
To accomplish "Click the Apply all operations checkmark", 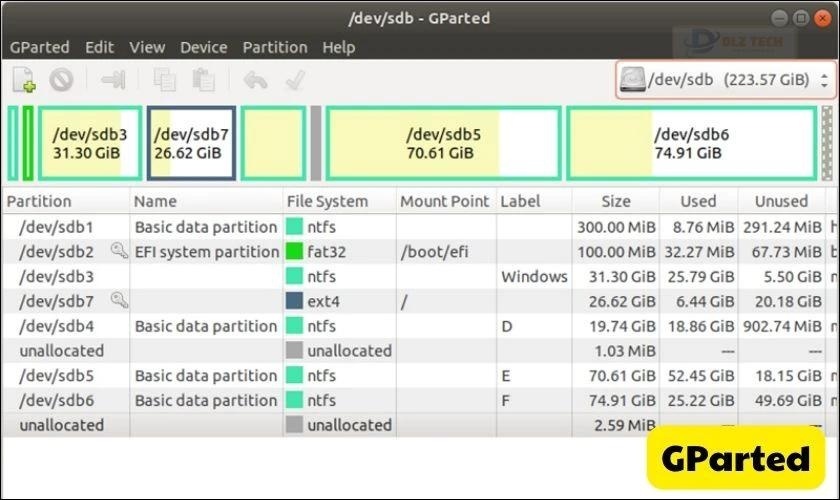I will click(x=296, y=80).
